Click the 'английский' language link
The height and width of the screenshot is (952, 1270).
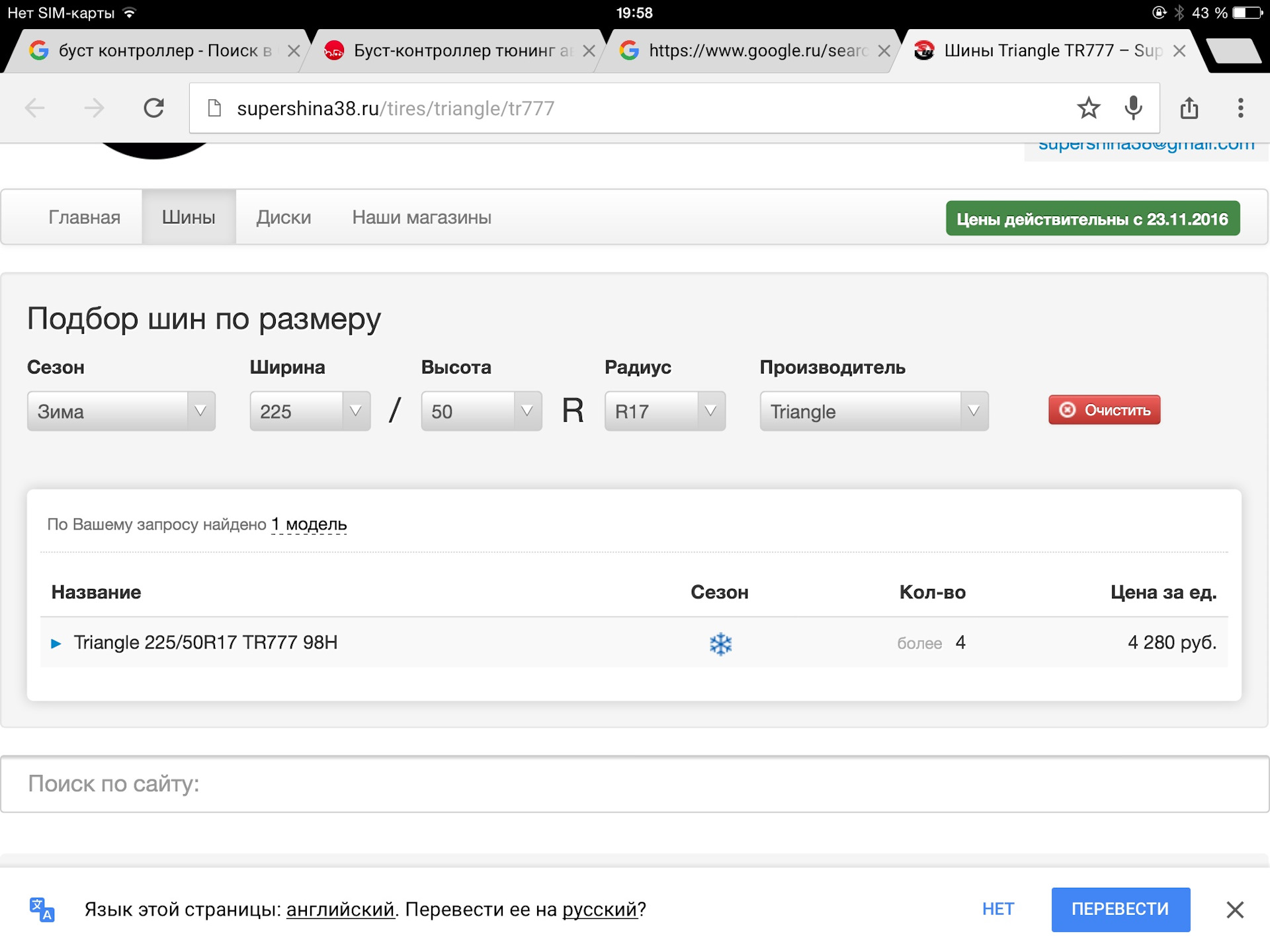point(340,910)
